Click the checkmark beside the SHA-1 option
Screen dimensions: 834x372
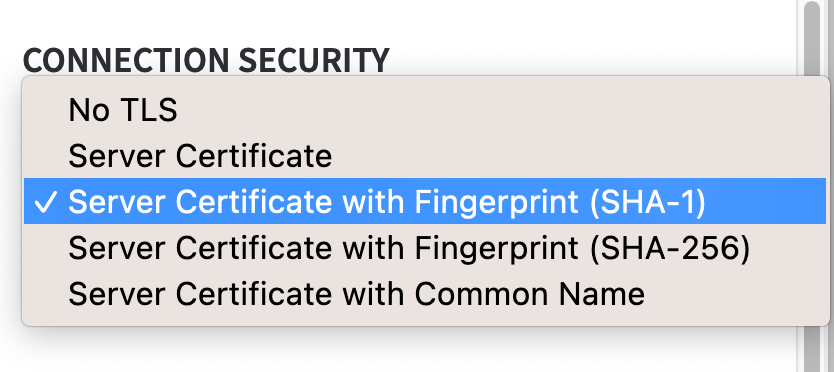pyautogui.click(x=45, y=203)
